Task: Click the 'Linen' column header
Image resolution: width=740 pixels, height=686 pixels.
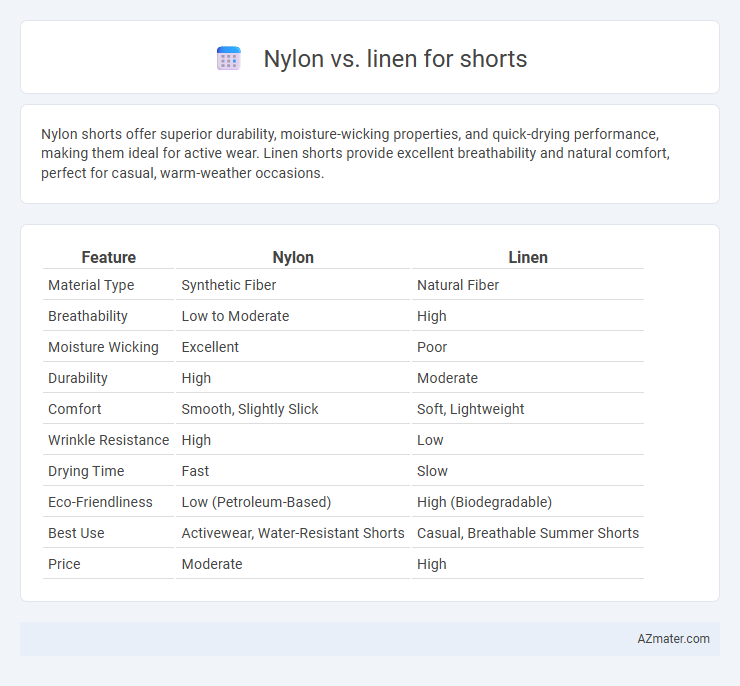Action: pos(528,257)
